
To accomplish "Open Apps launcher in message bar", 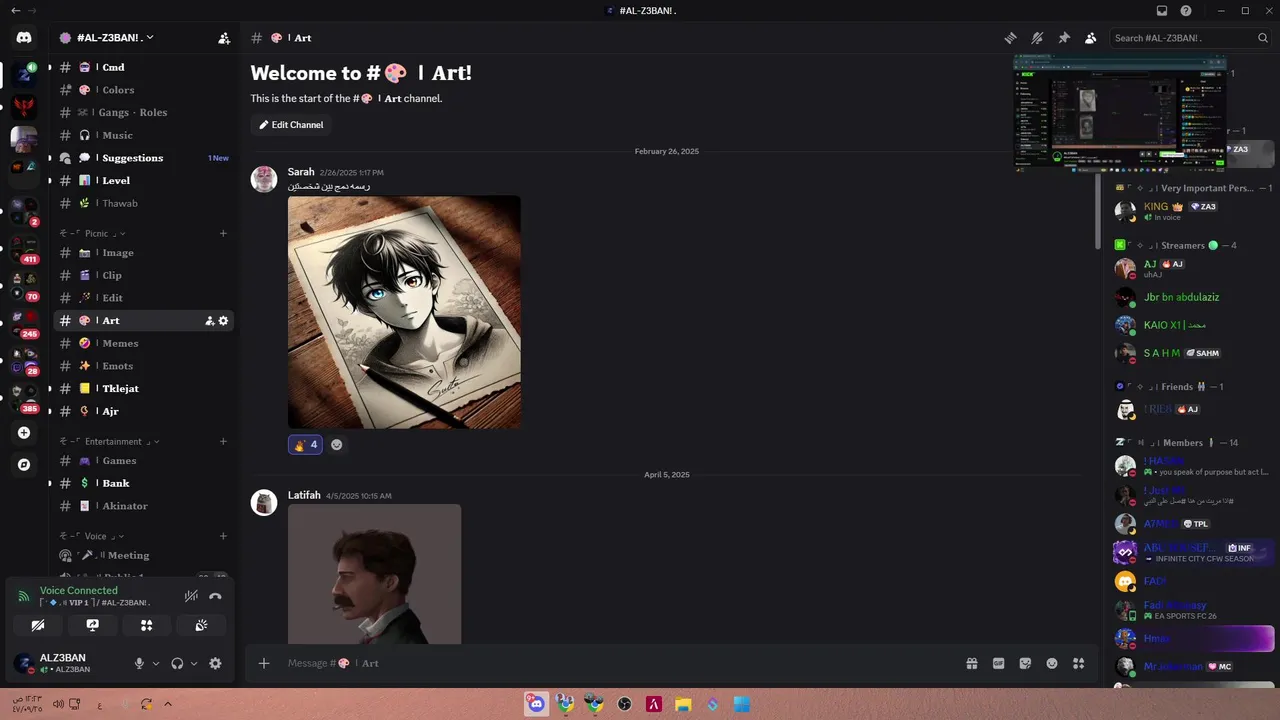I will click(x=1078, y=663).
